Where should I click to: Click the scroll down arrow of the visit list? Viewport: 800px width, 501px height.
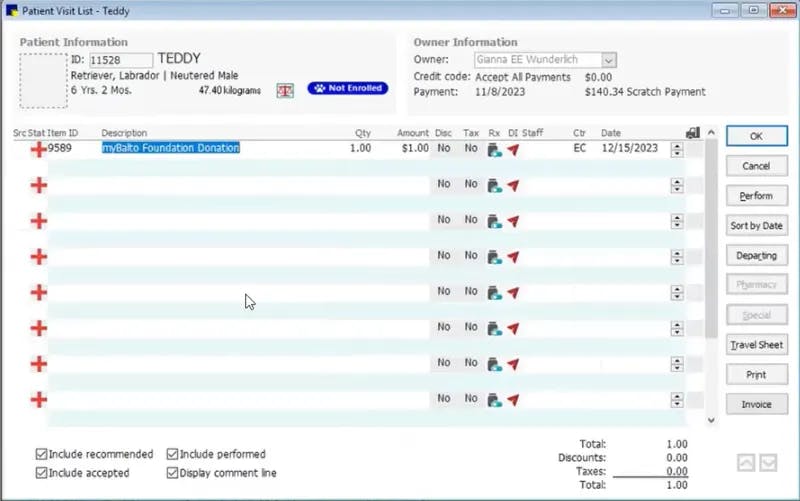(x=711, y=420)
